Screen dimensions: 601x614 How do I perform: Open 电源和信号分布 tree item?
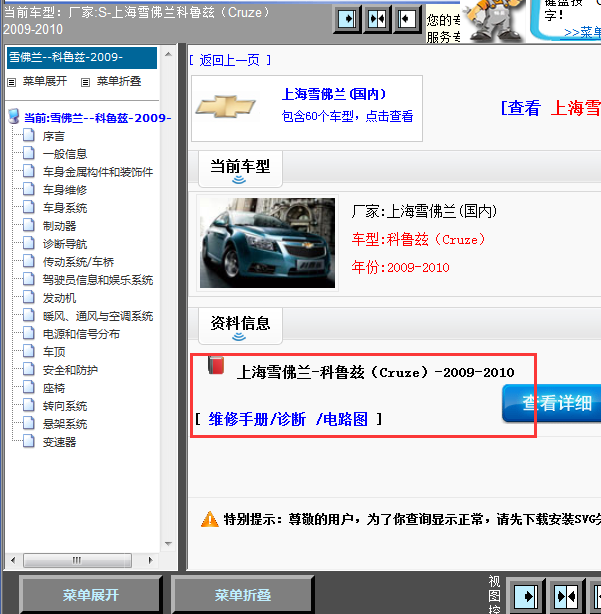tap(81, 334)
